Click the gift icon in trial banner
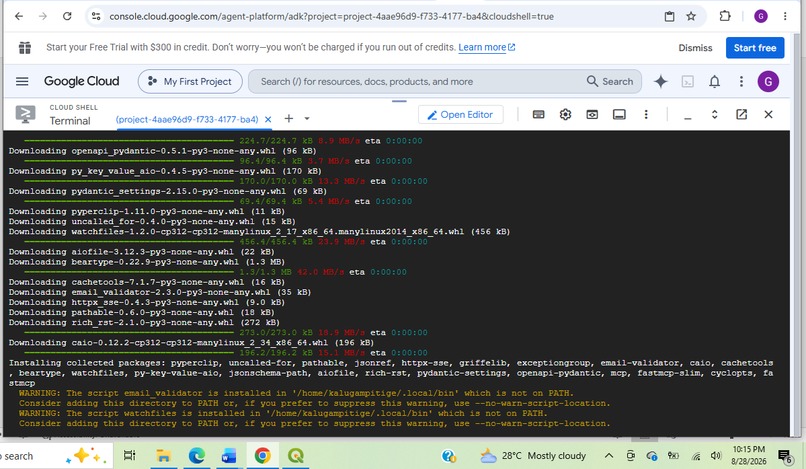 (x=25, y=47)
